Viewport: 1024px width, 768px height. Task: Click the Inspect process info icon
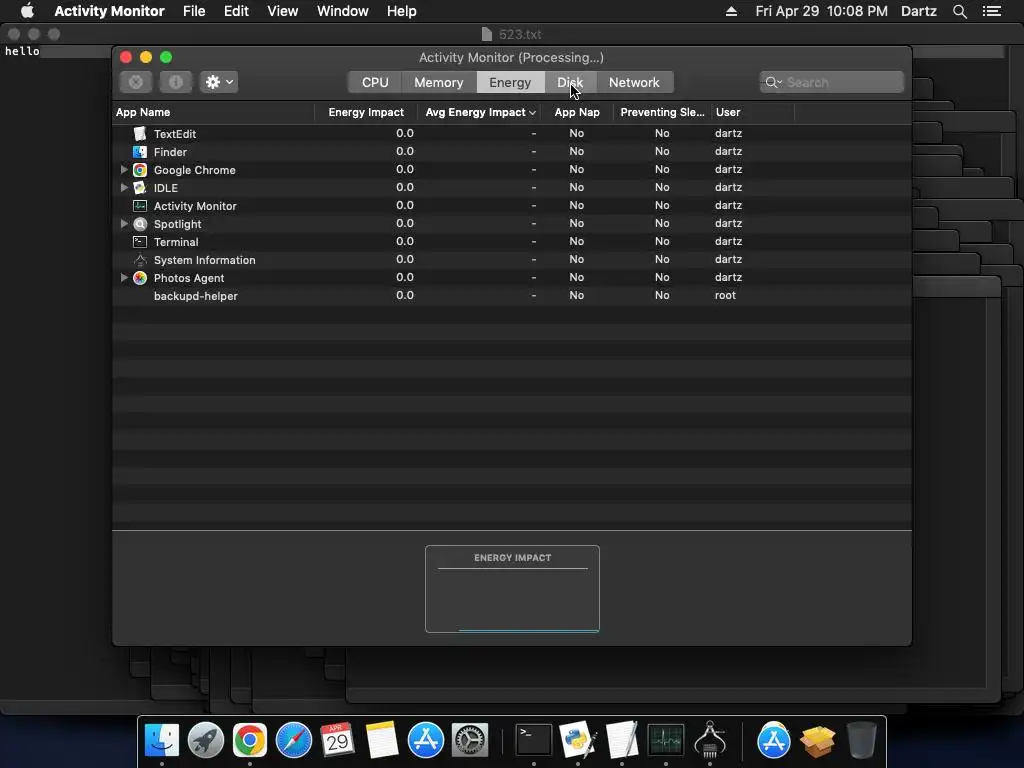click(176, 82)
